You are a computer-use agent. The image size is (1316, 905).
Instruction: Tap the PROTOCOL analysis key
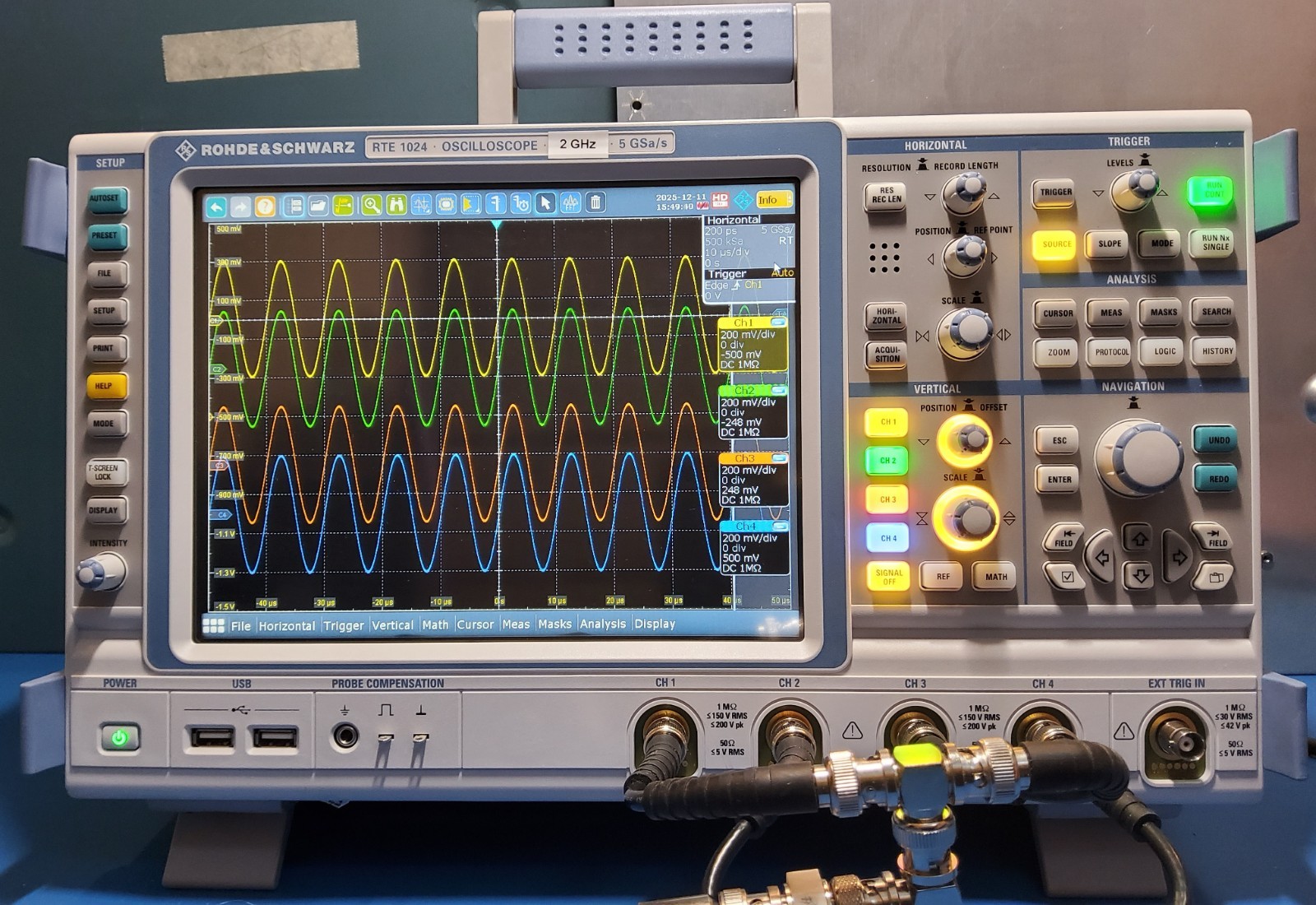(1111, 352)
